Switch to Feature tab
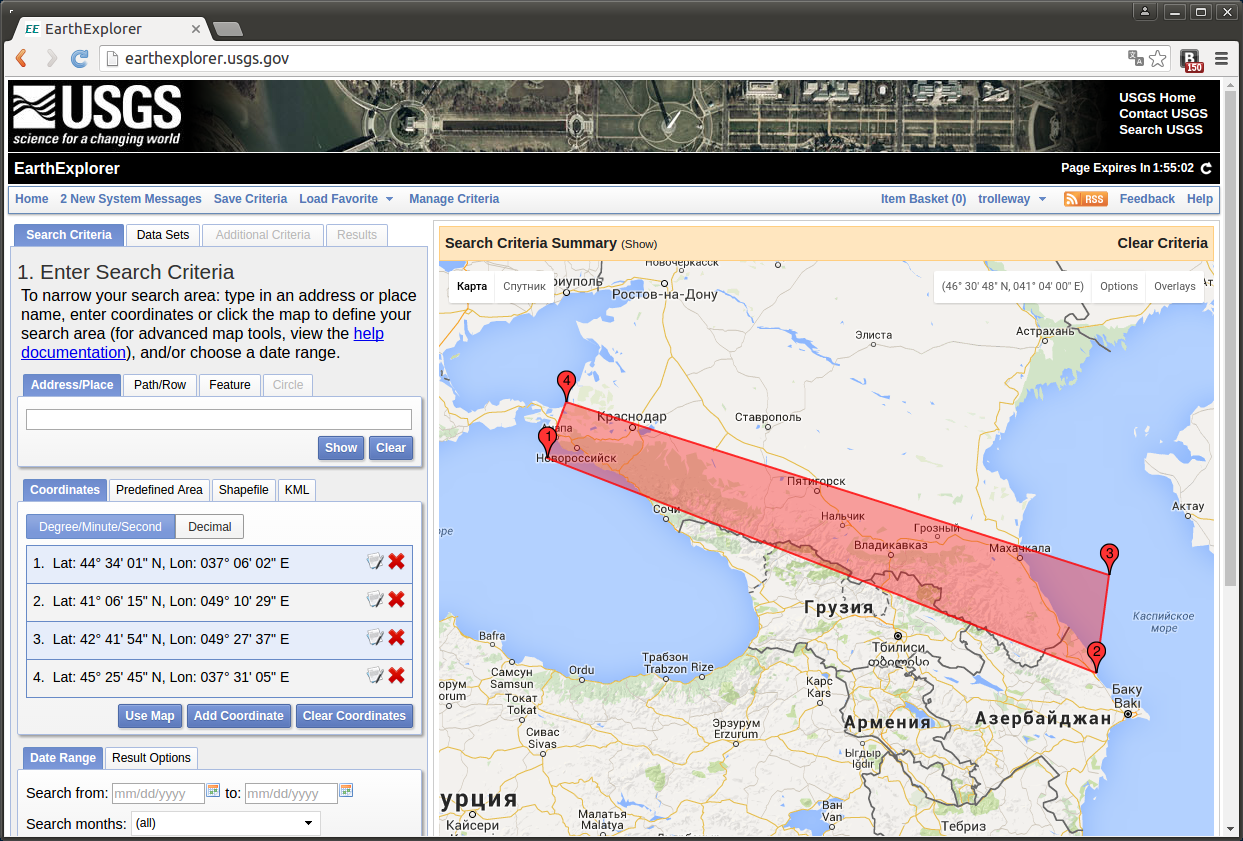Image resolution: width=1243 pixels, height=841 pixels. (x=230, y=385)
